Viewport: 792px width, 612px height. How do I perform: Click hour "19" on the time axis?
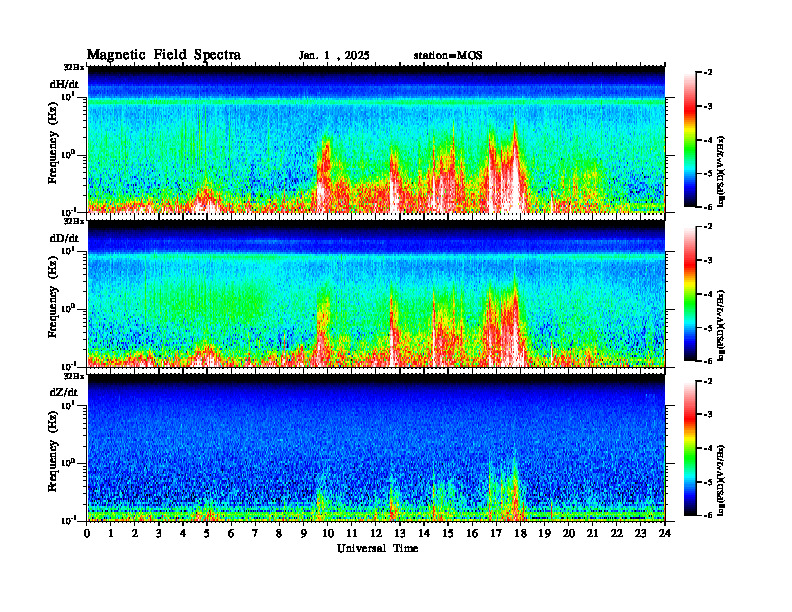(544, 534)
